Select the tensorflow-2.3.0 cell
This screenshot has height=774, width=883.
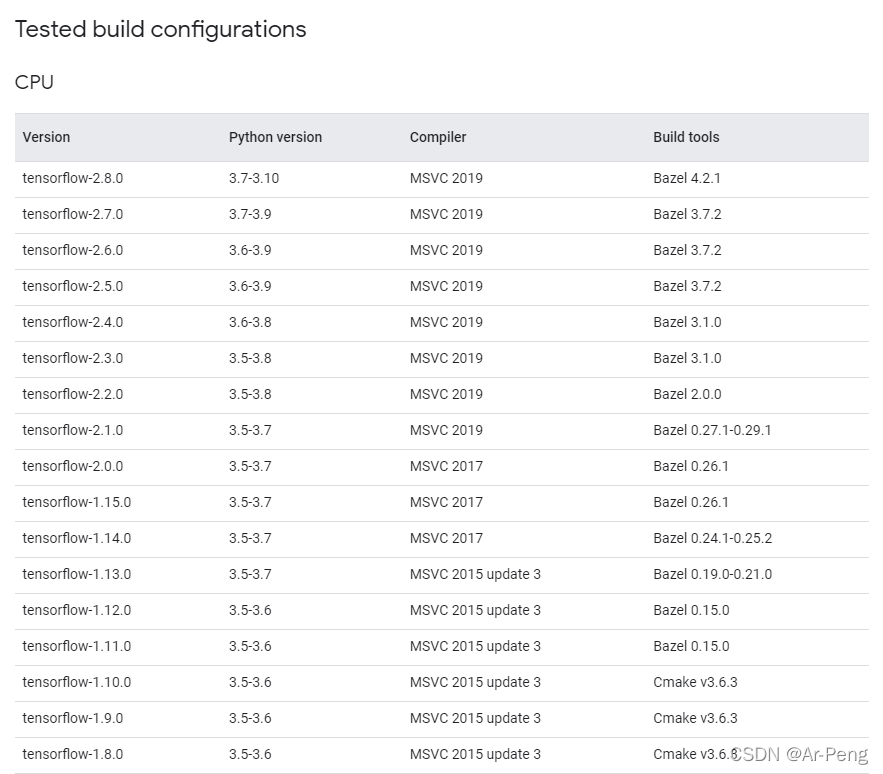[x=73, y=358]
